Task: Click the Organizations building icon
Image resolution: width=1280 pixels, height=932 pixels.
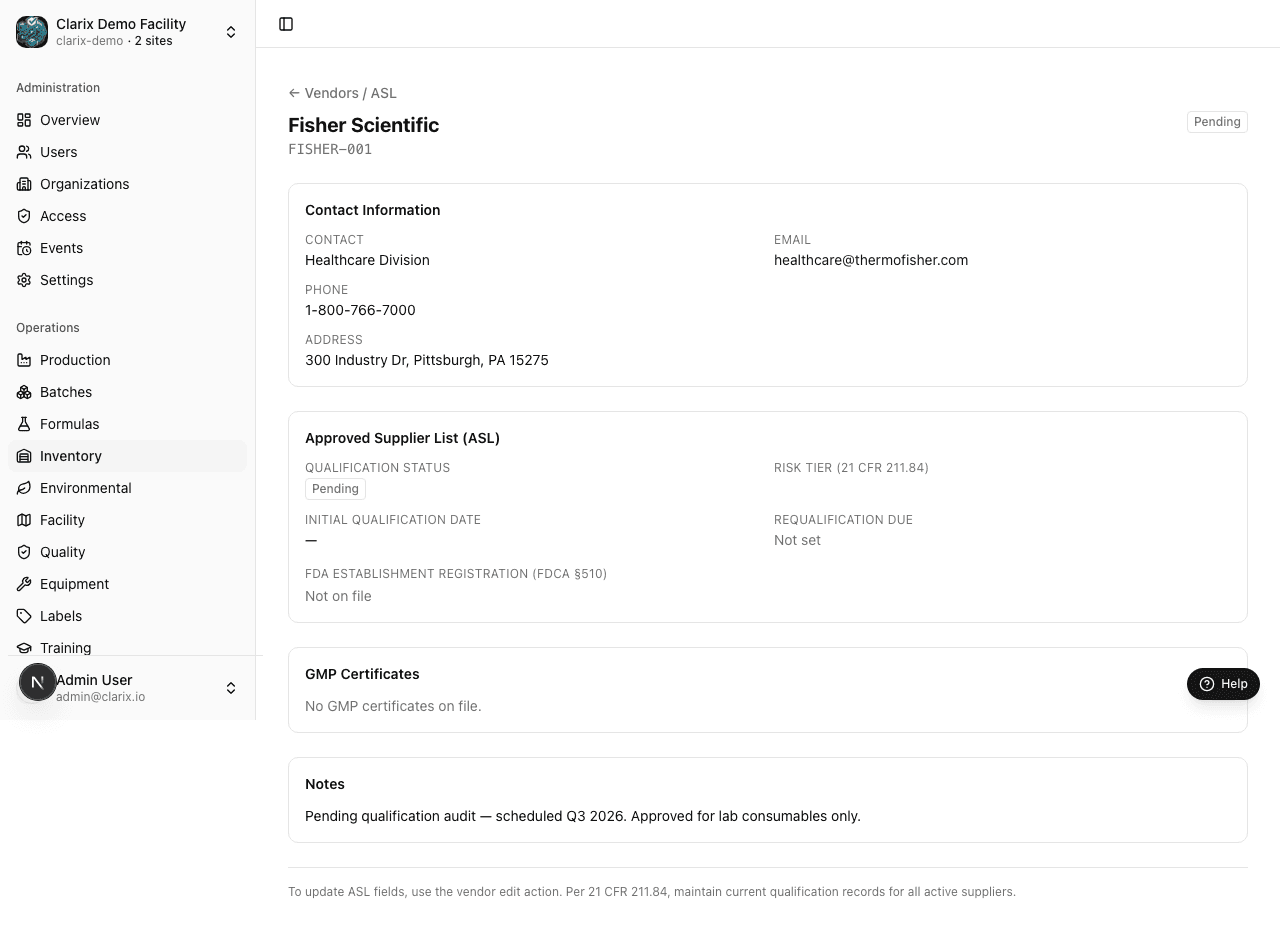Action: pyautogui.click(x=24, y=184)
